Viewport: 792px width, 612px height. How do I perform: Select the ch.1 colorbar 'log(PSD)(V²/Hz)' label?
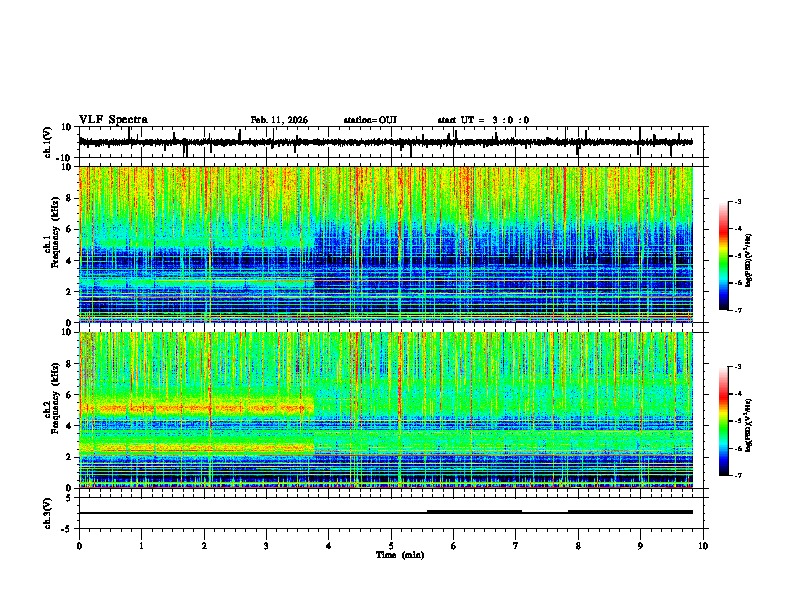click(x=748, y=261)
